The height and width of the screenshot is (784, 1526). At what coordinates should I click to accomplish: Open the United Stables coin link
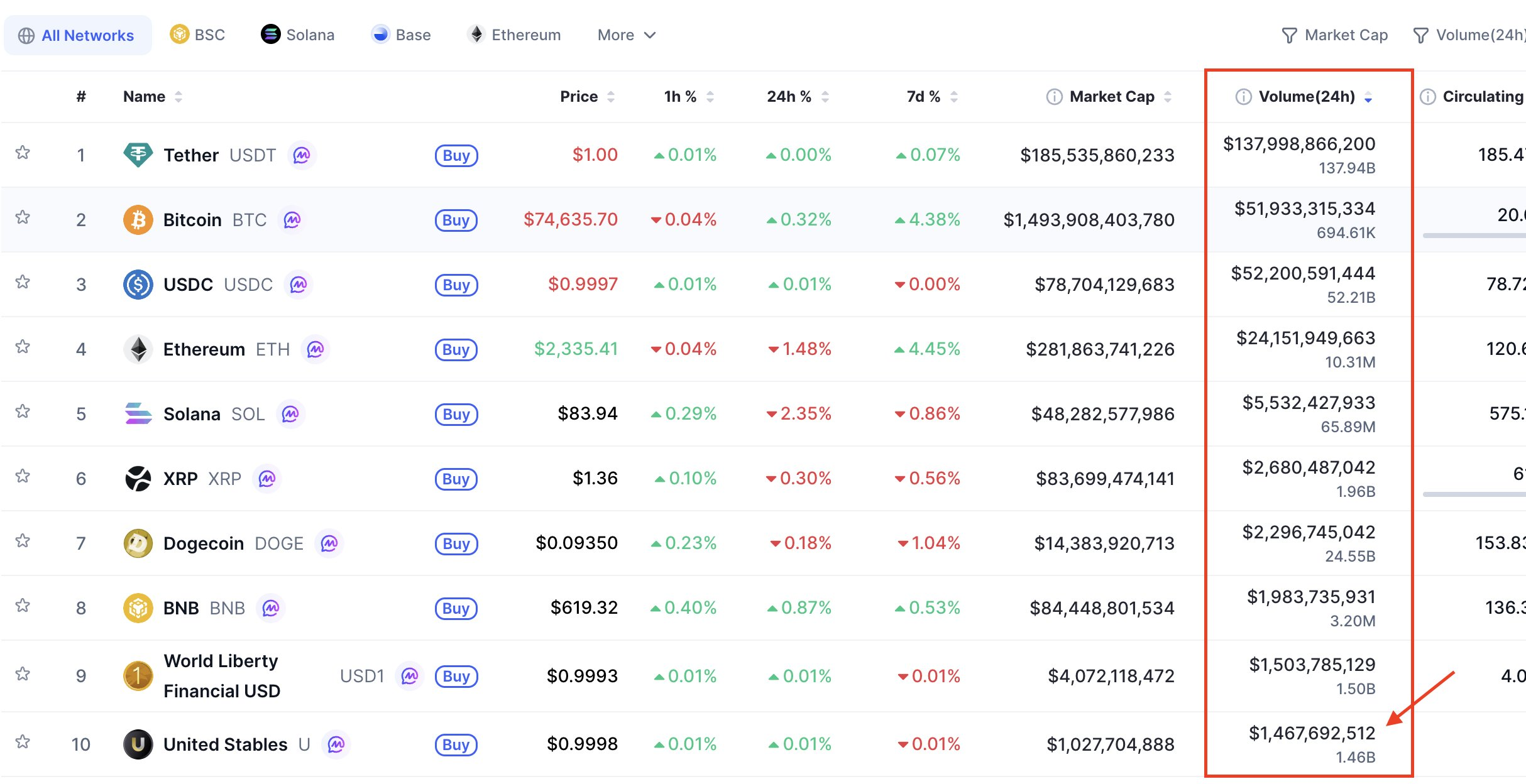224,744
